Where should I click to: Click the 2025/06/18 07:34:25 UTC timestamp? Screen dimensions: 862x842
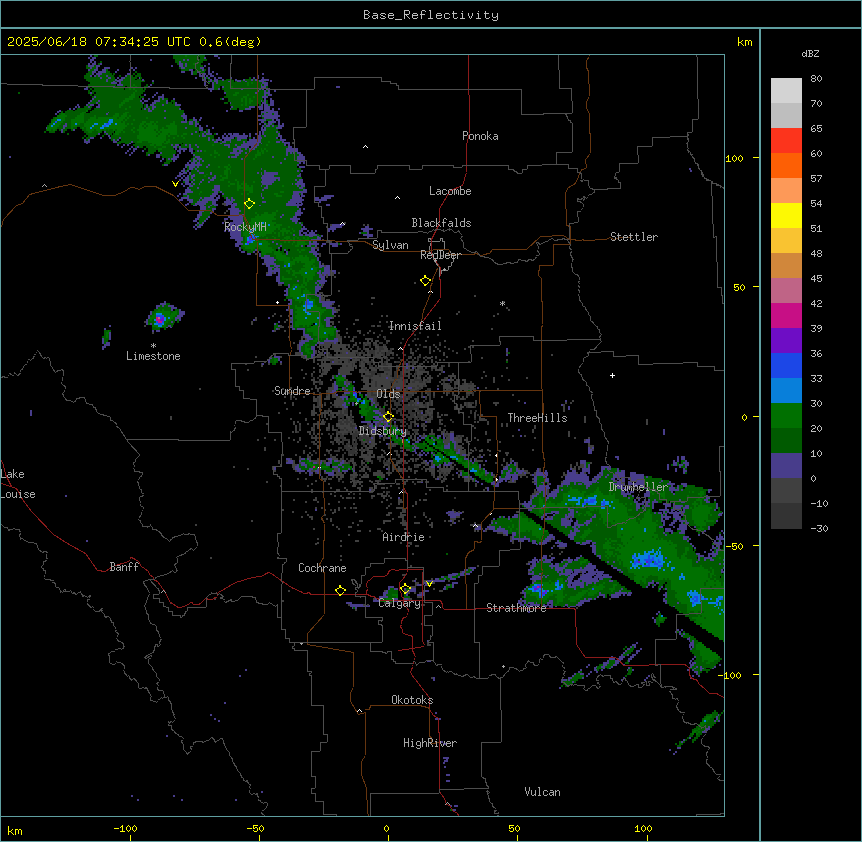point(100,42)
